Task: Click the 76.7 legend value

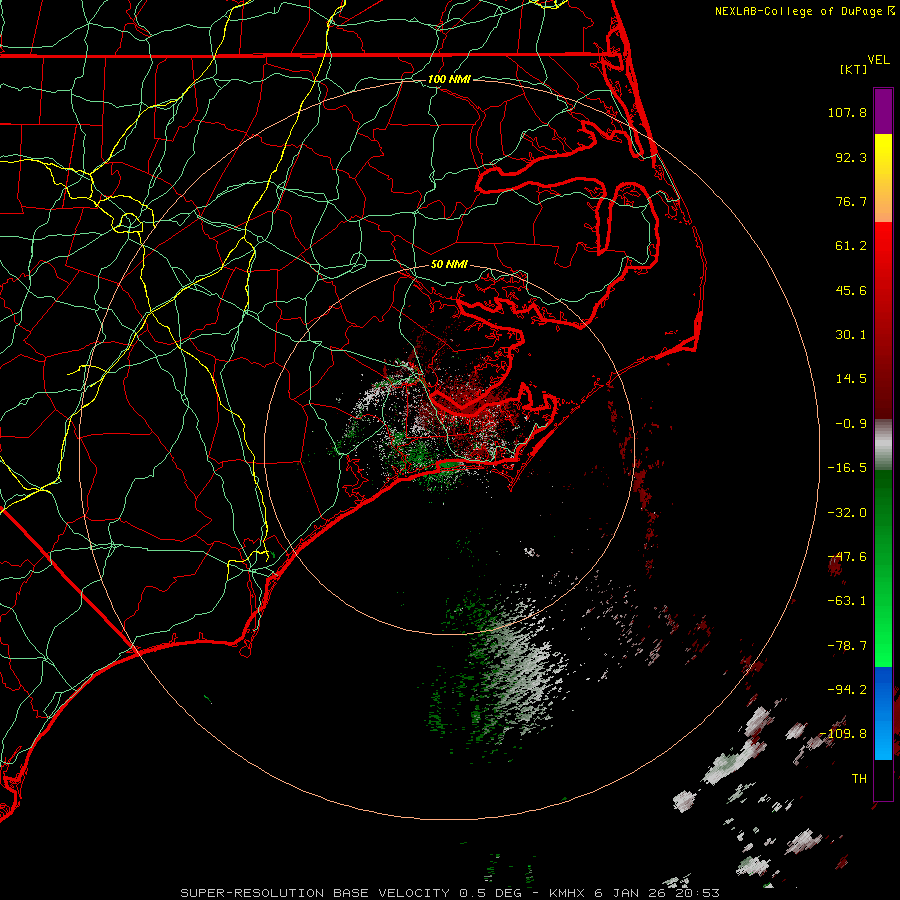Action: pyautogui.click(x=851, y=201)
